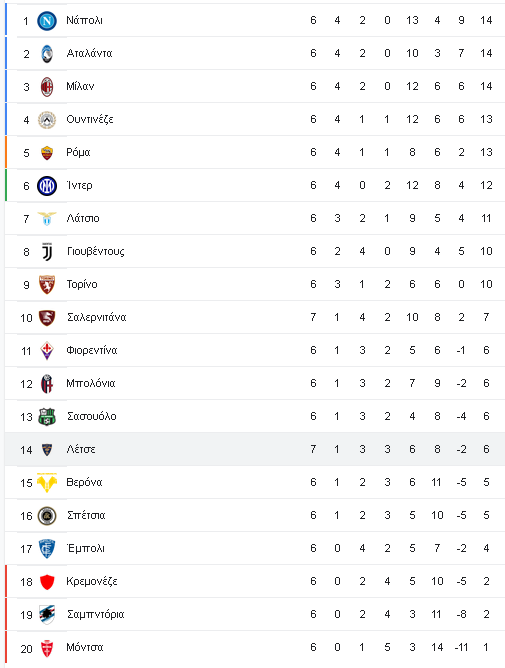Click the Μόντσα team name
505x668 pixels.
[84, 648]
